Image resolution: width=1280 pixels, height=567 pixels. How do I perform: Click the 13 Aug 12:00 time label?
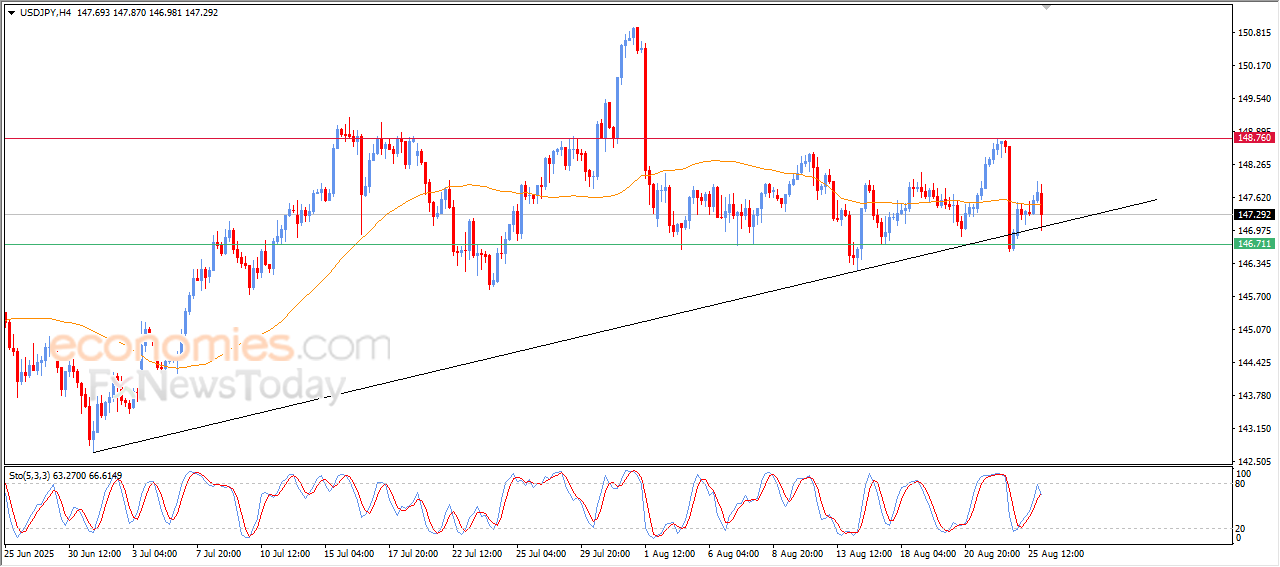pos(863,553)
